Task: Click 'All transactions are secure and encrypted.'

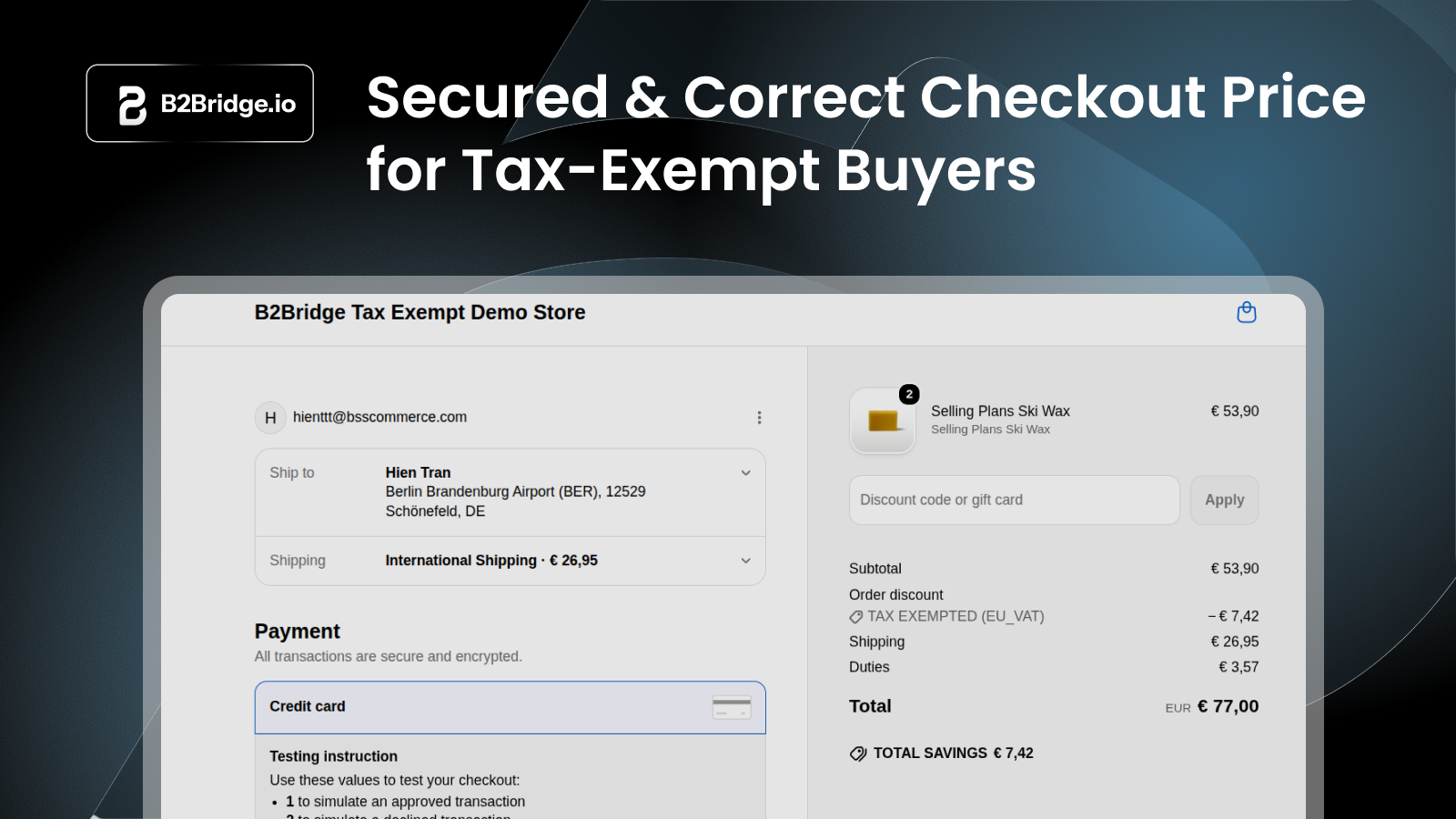Action: point(389,656)
